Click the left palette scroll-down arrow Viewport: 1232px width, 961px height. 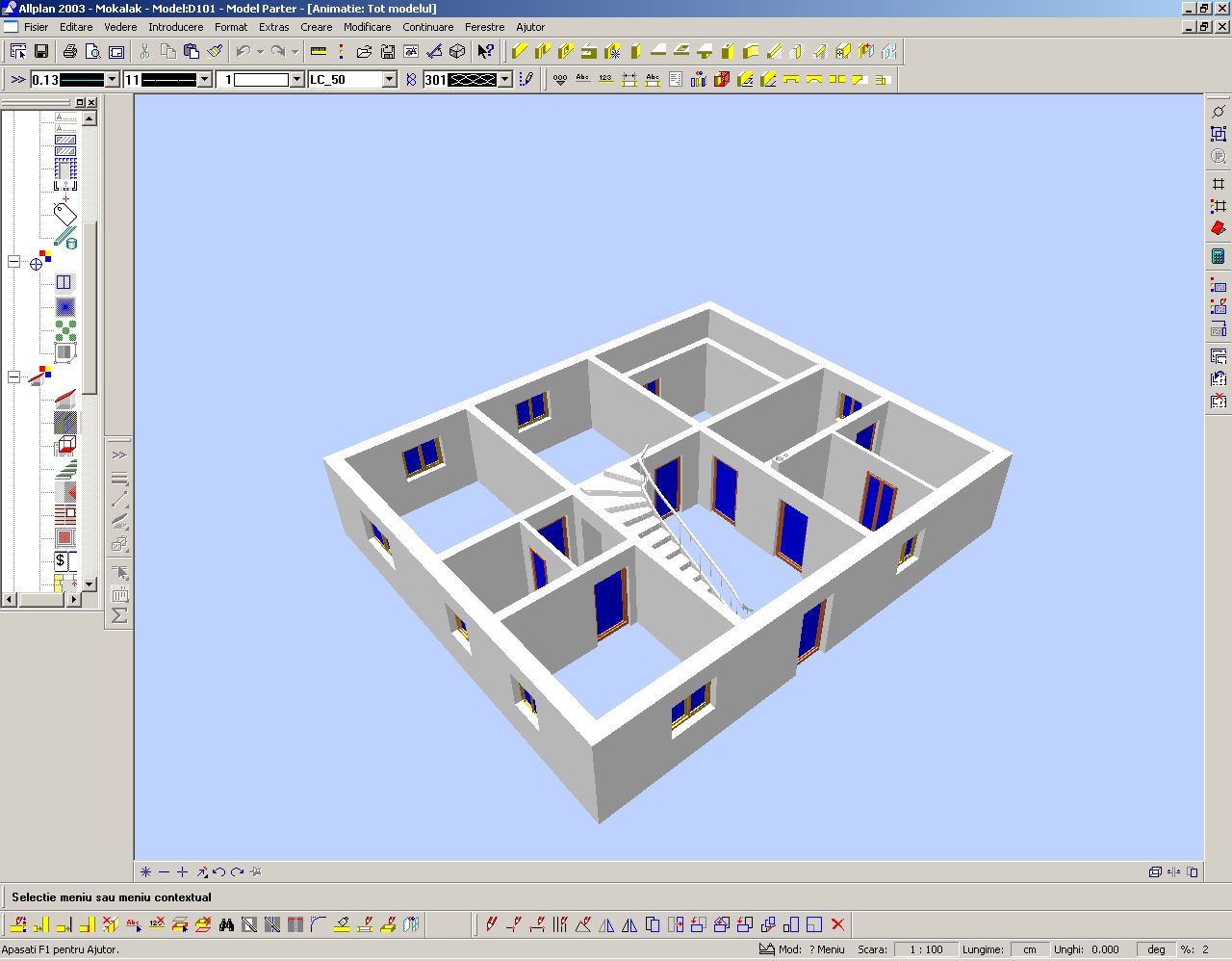coord(90,584)
